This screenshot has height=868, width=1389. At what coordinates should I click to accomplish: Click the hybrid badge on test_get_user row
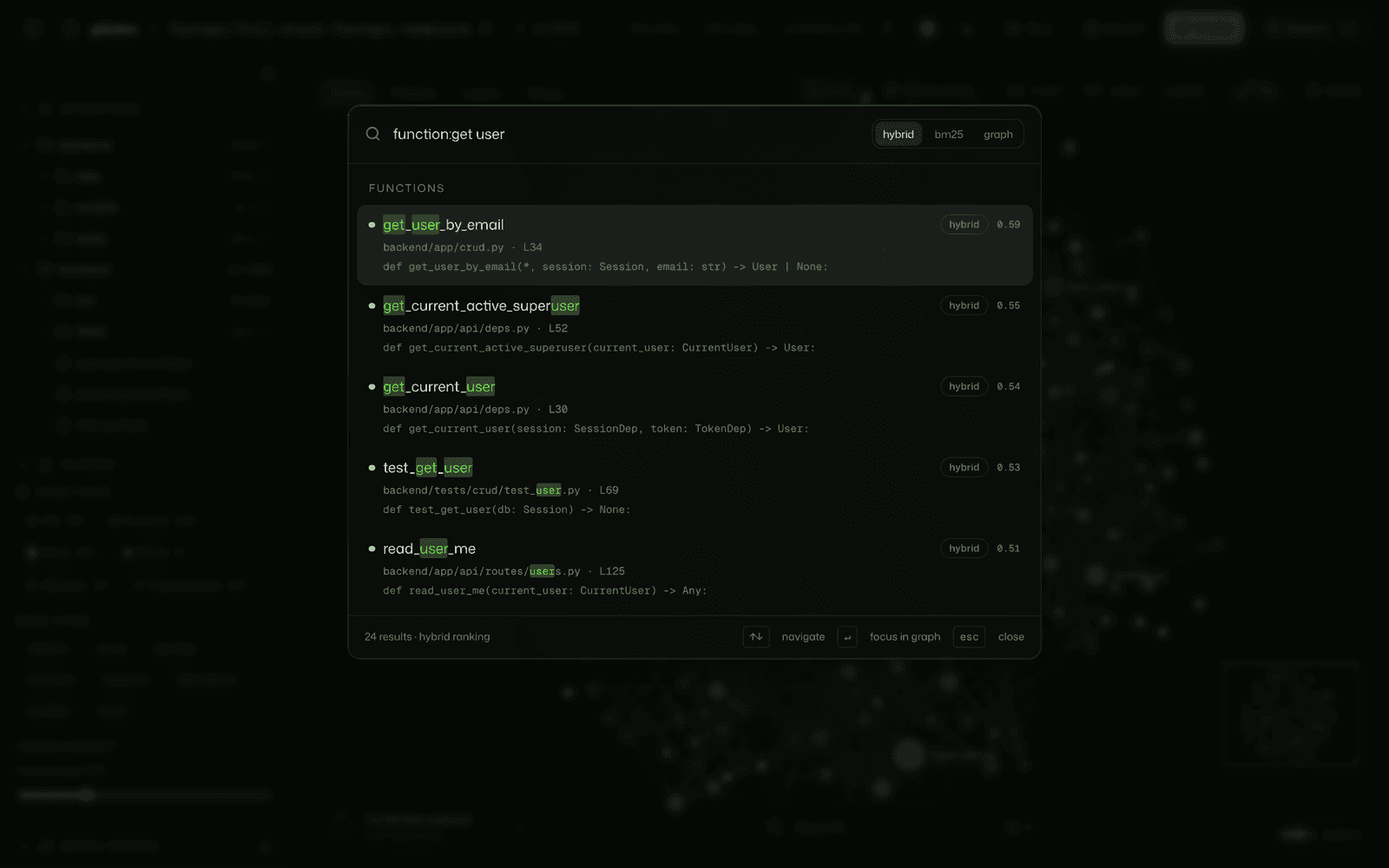(x=964, y=467)
